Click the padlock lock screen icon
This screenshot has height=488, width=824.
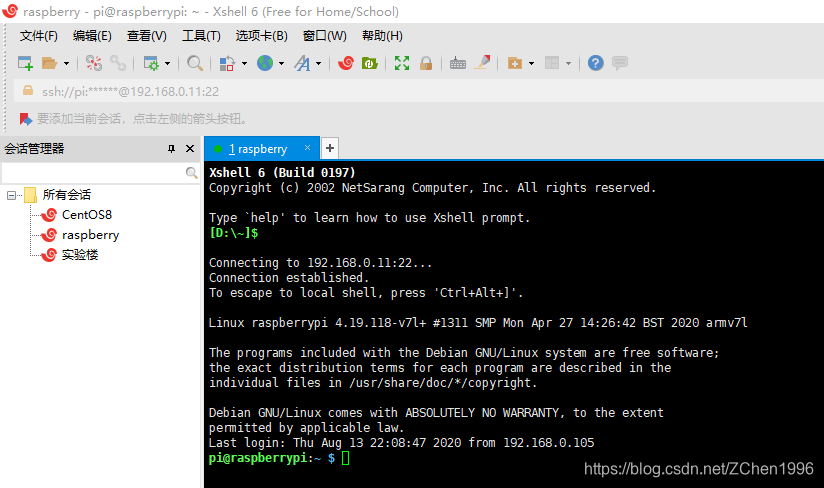pos(426,63)
